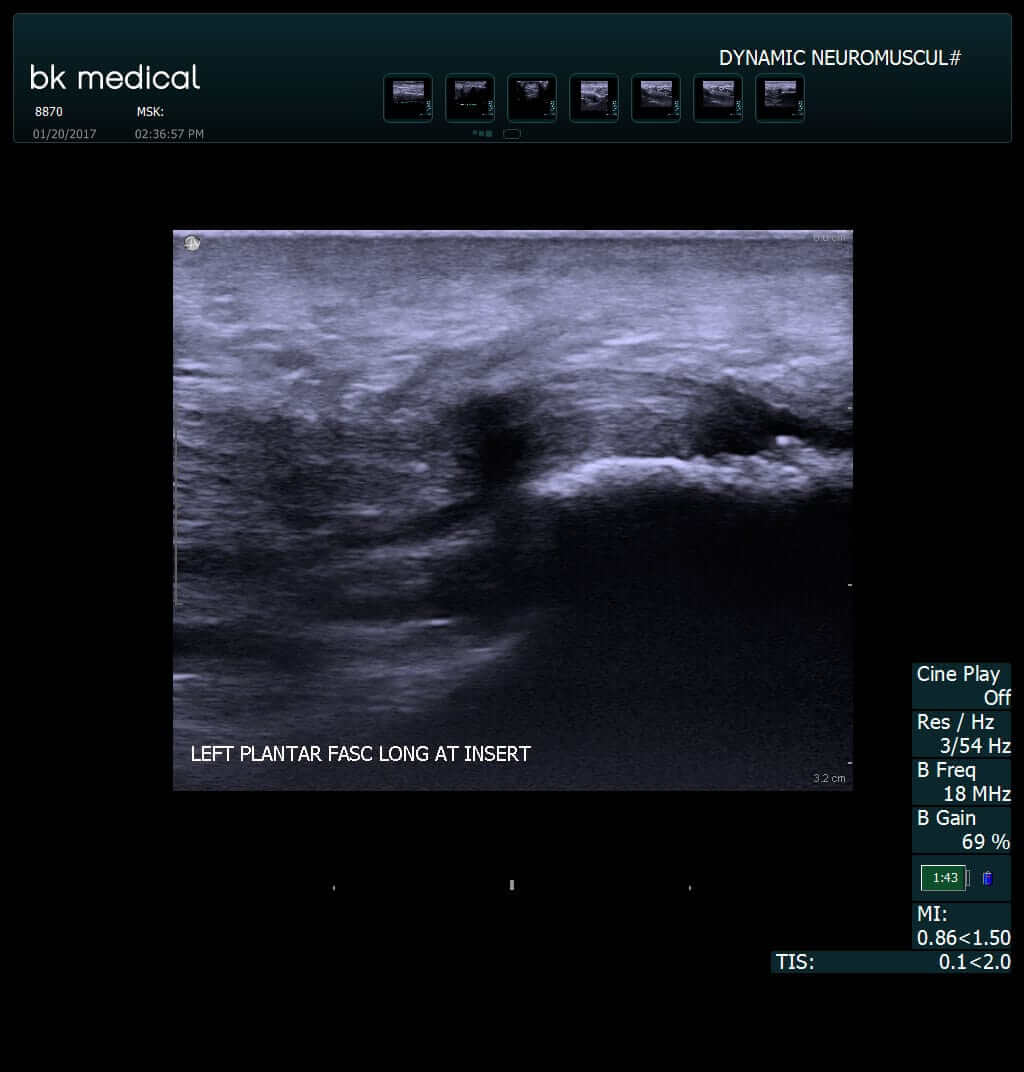
Task: Click the probe orientation marker on the scan
Action: click(x=192, y=243)
